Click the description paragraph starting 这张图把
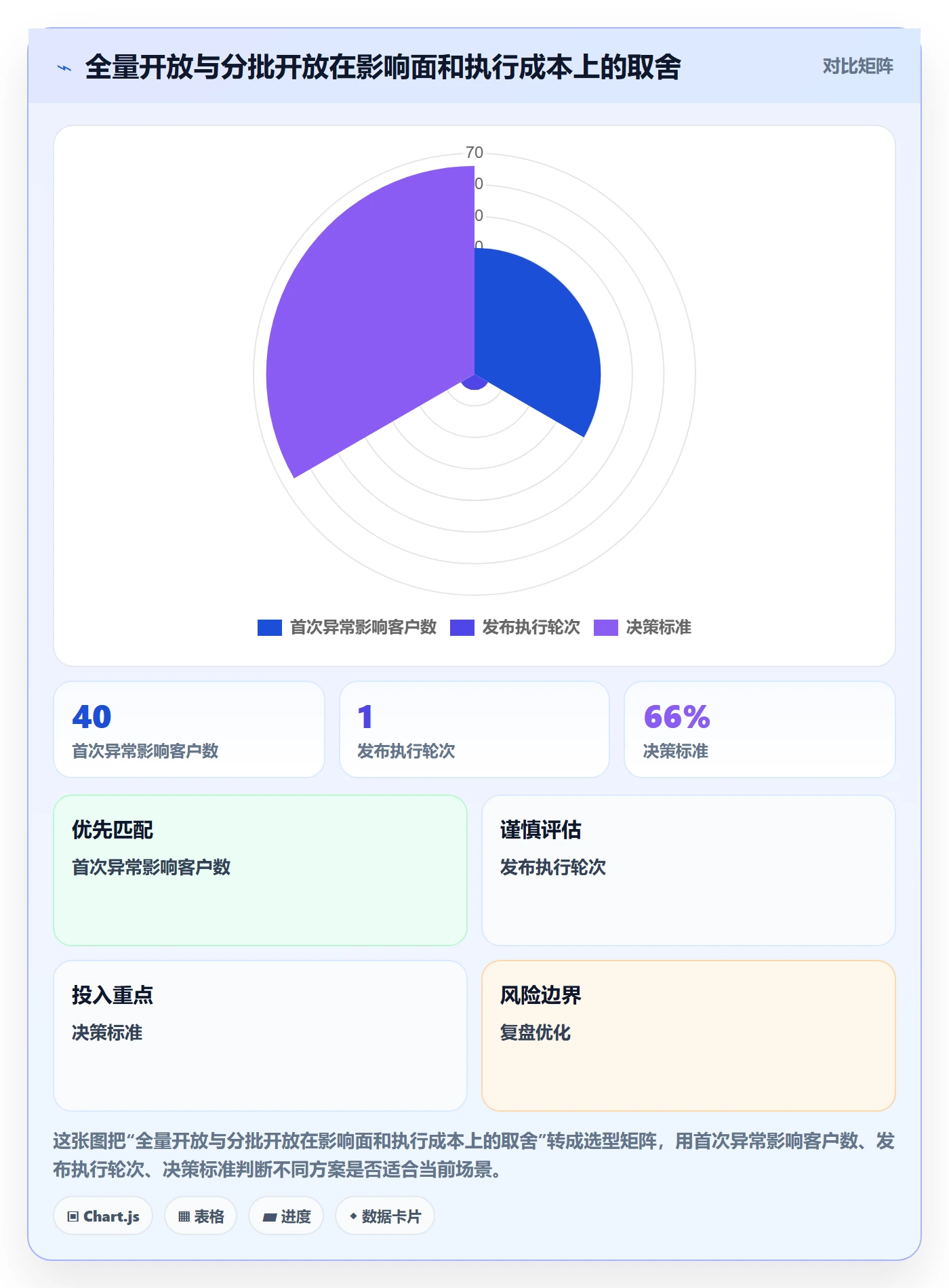The width and height of the screenshot is (949, 1288). click(x=474, y=1155)
